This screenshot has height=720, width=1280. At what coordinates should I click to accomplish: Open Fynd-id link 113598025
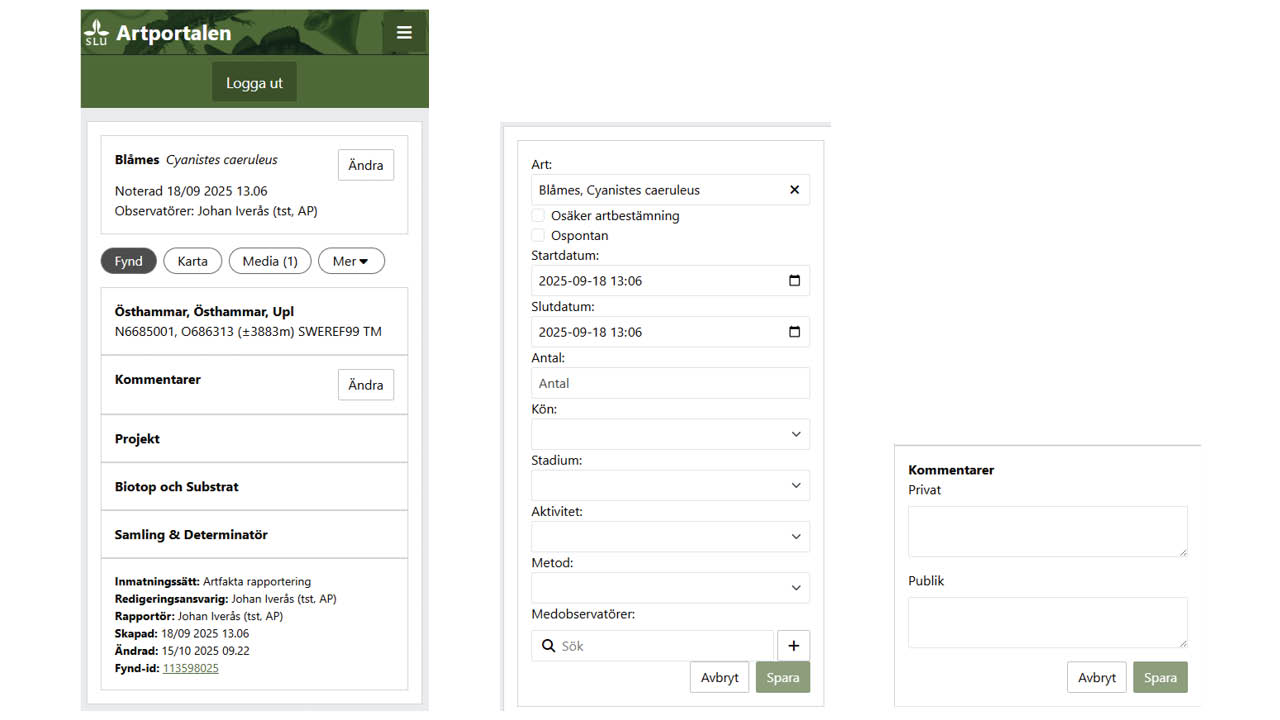190,668
